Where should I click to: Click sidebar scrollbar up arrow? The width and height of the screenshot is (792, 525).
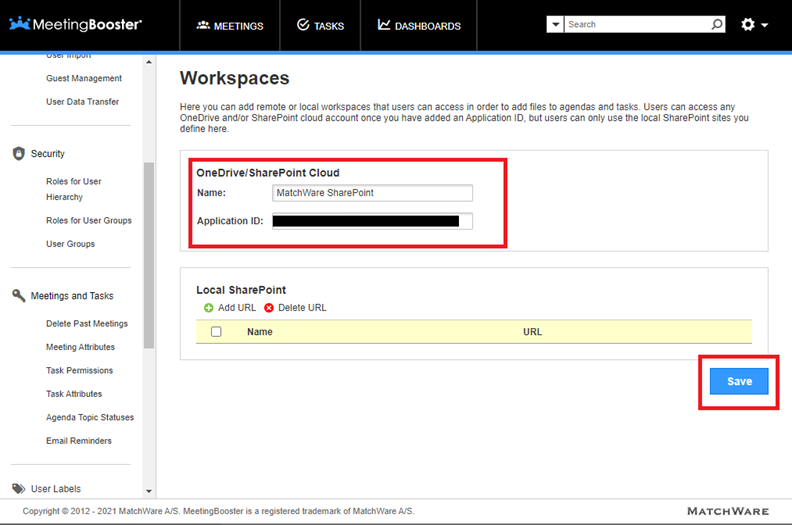pos(148,62)
